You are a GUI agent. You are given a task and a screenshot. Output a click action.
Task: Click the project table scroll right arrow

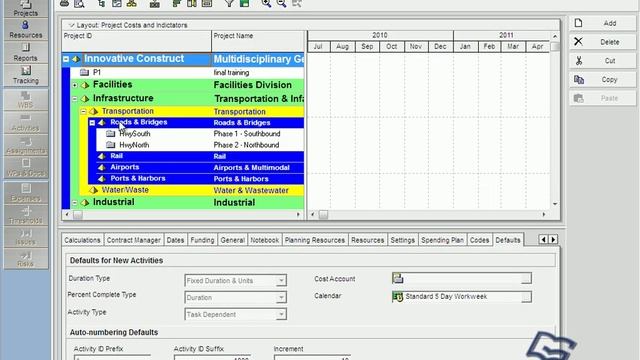pos(298,214)
